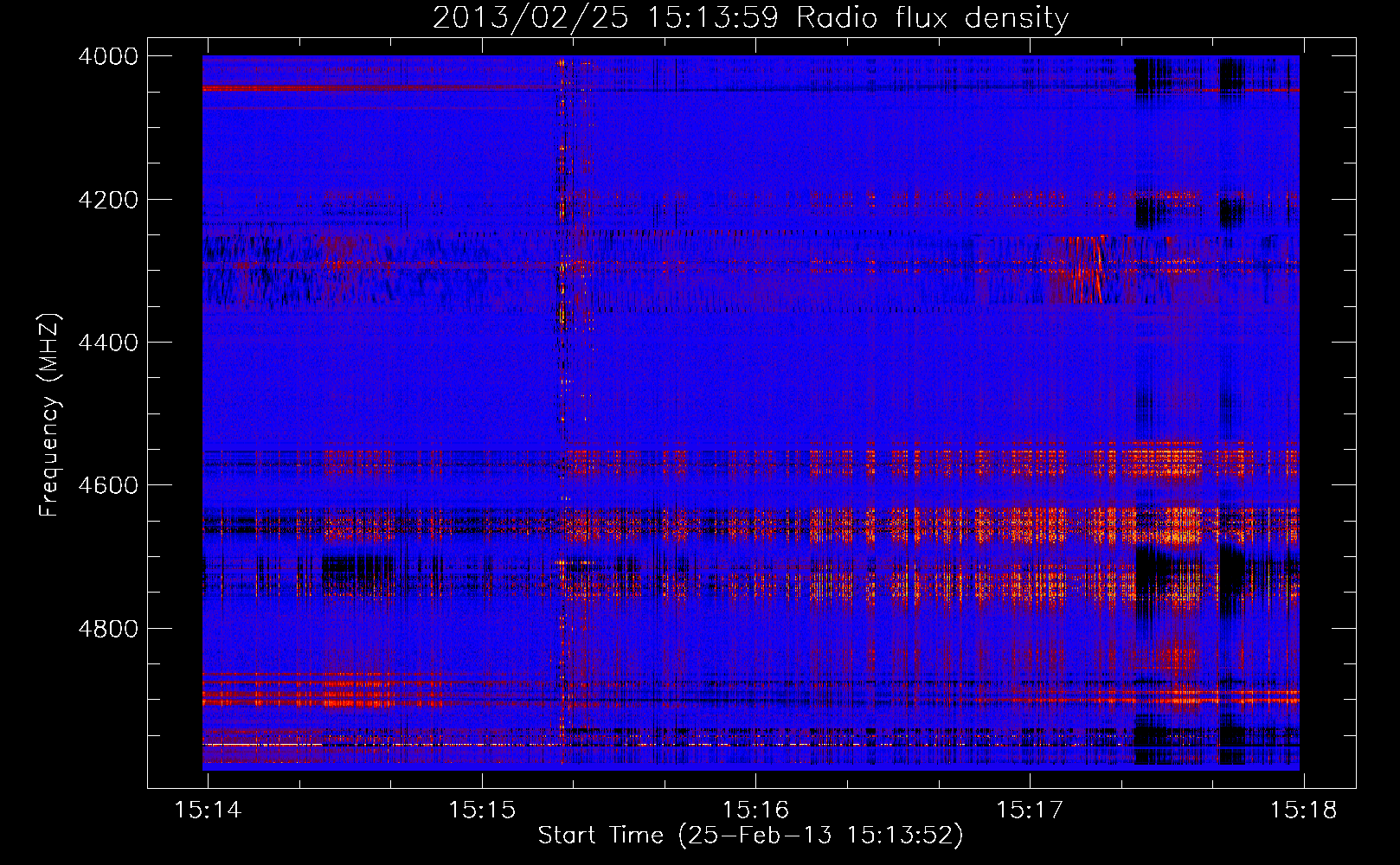Click the 15:18 time axis label
1400x865 pixels.
1303,811
